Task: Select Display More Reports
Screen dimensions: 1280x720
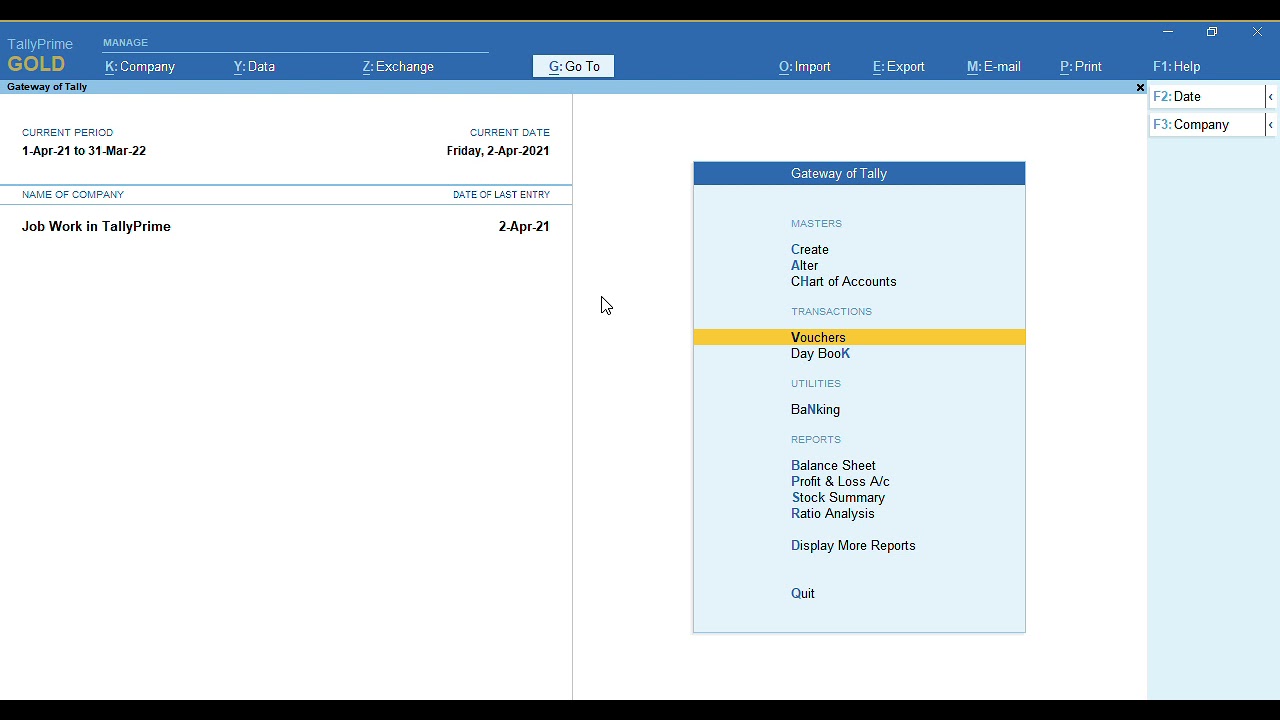Action: 853,546
